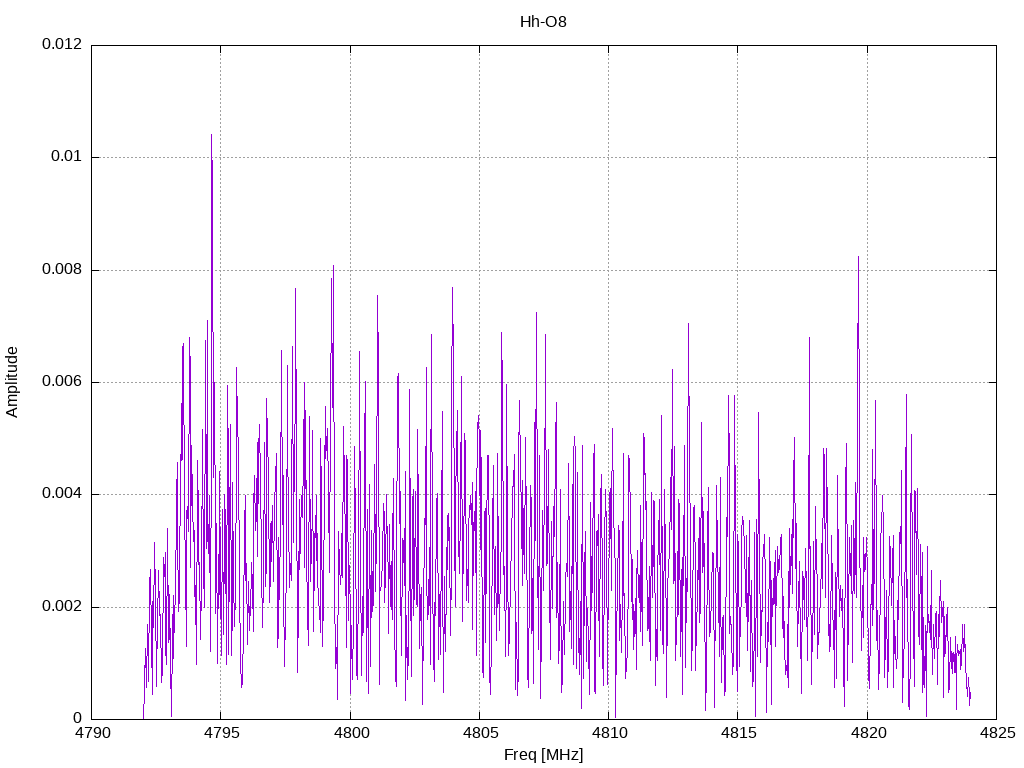Click the 0.006 y-axis tick label
Screen dimensions: 1024x768
62,381
